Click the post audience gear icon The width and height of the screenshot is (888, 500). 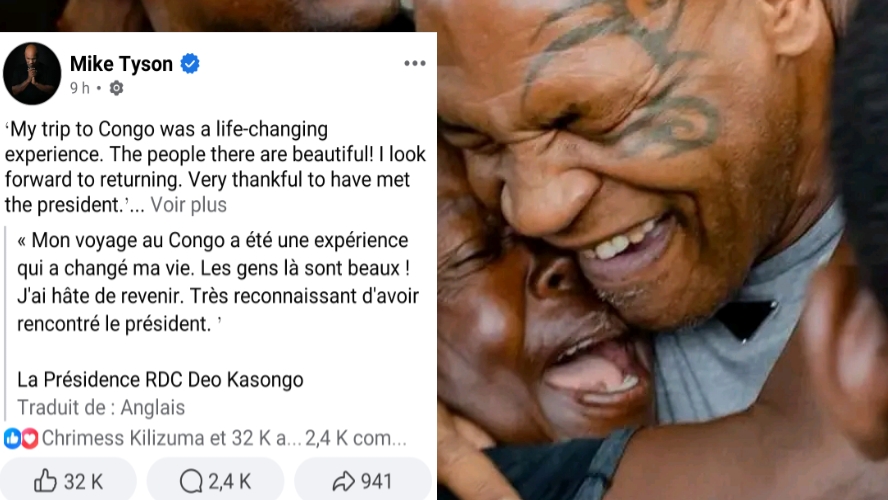(x=116, y=88)
